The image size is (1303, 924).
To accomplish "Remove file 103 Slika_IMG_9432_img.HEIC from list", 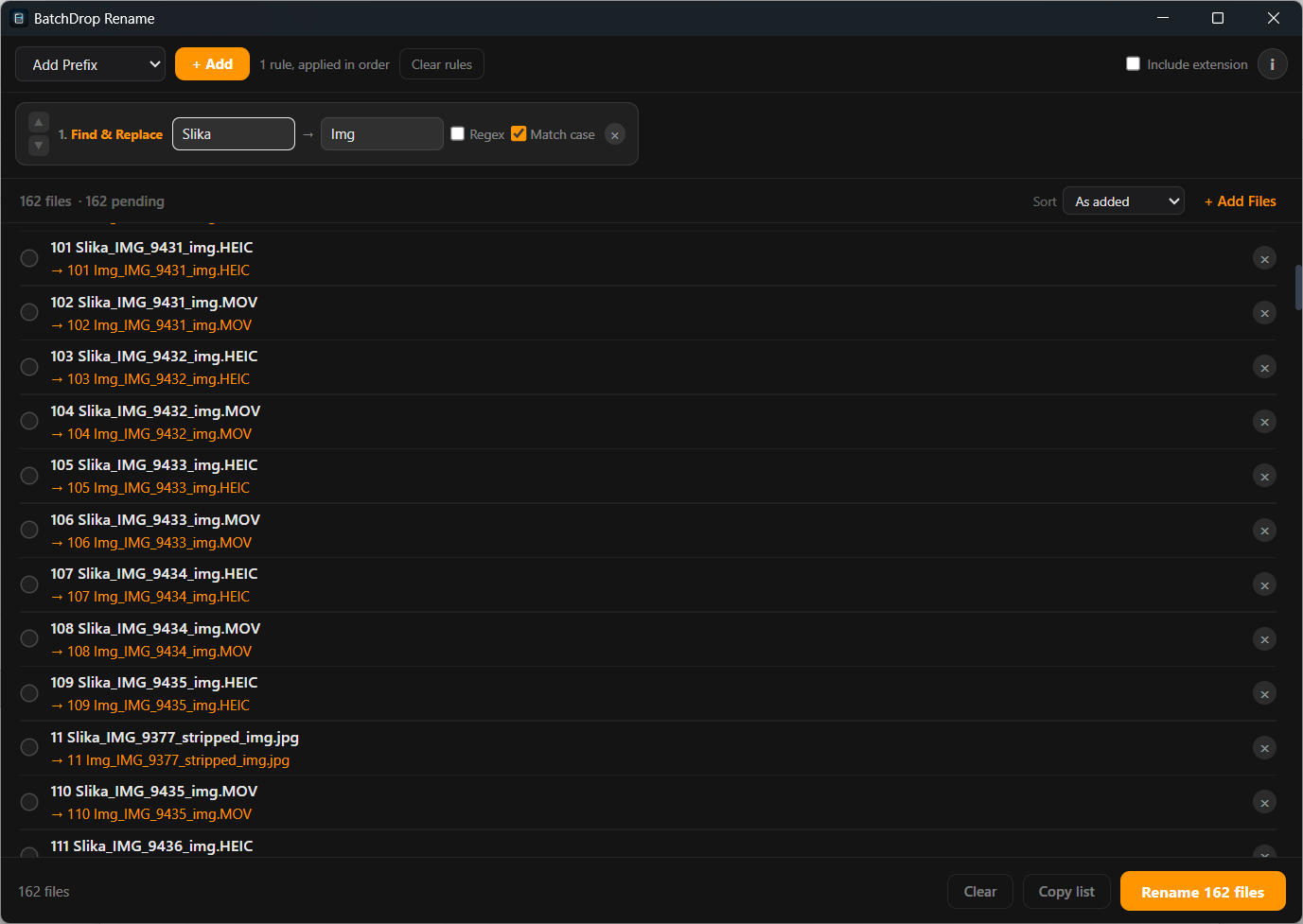I will [x=1264, y=367].
